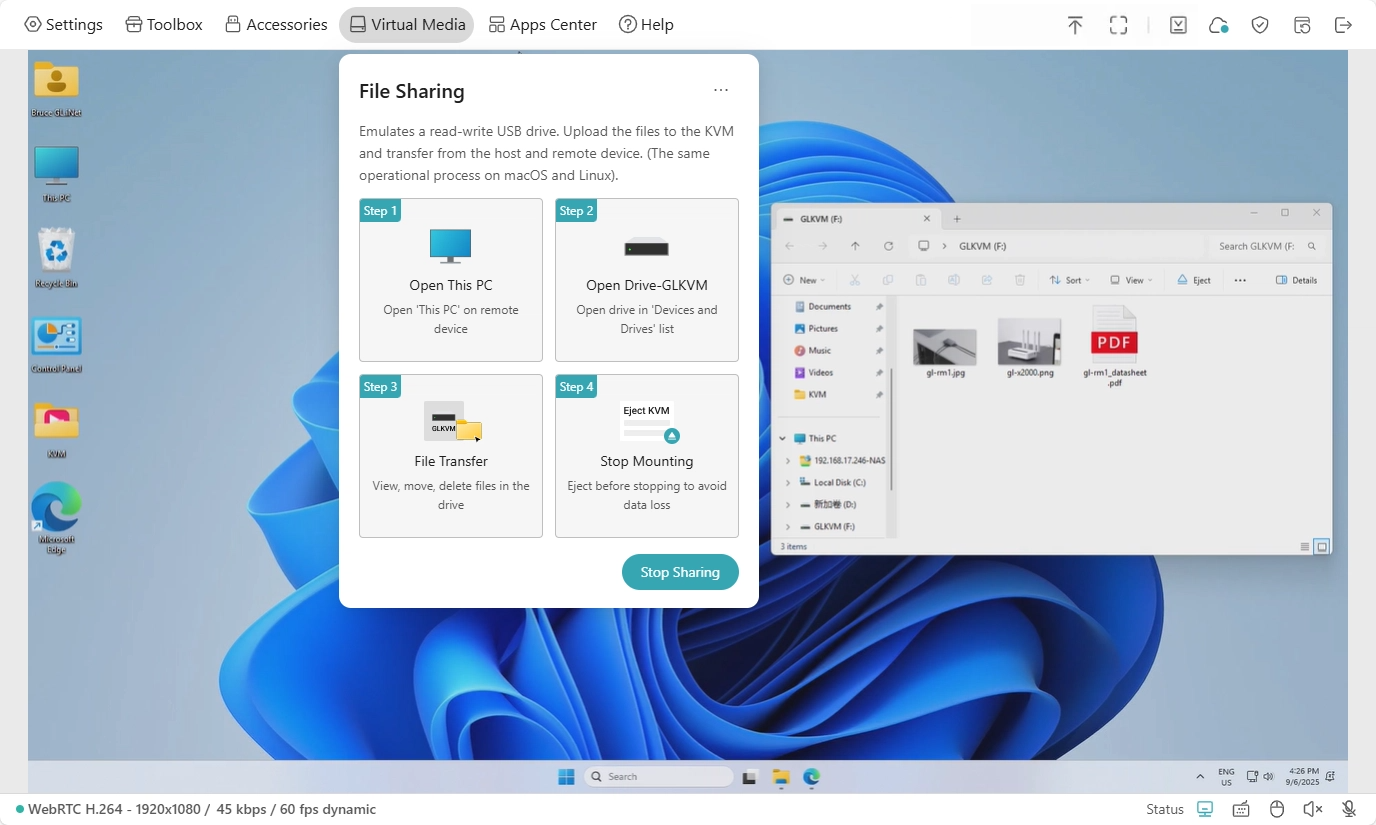Click Step 3 File Transfer card
The height and width of the screenshot is (825, 1376).
[x=451, y=456]
